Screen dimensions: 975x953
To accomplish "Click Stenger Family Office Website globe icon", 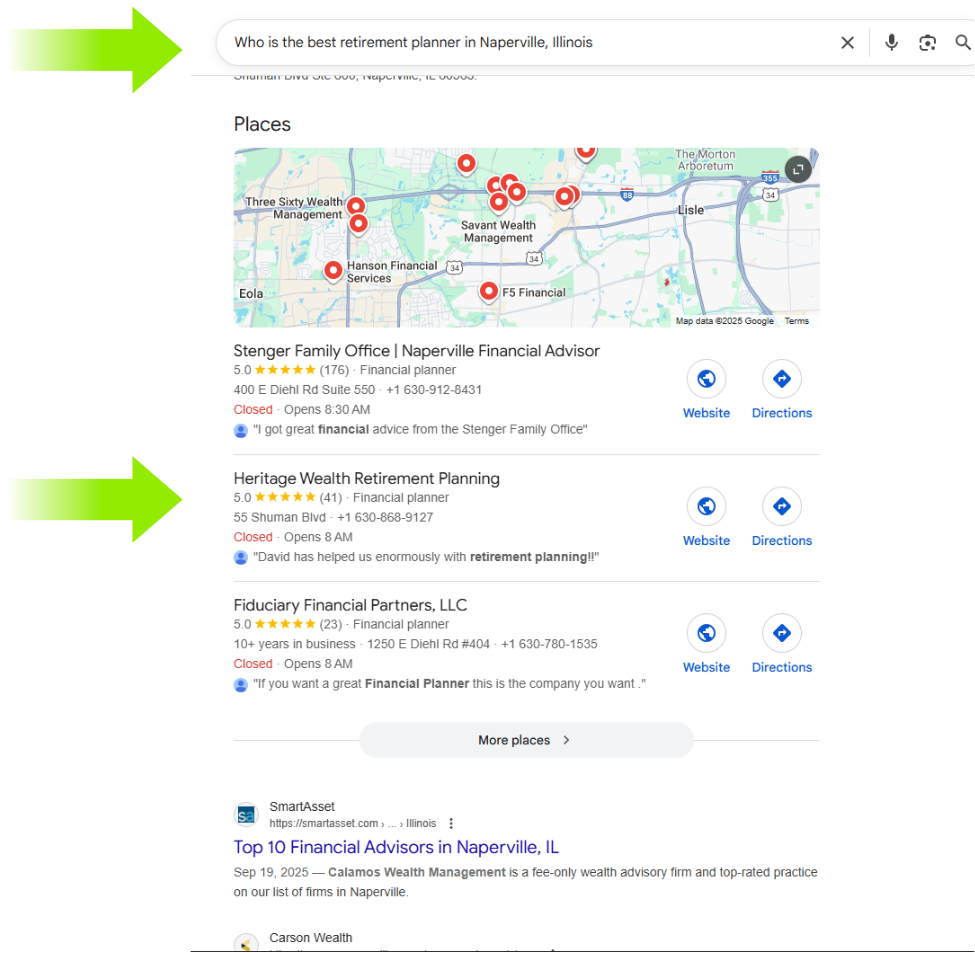I will 706,379.
